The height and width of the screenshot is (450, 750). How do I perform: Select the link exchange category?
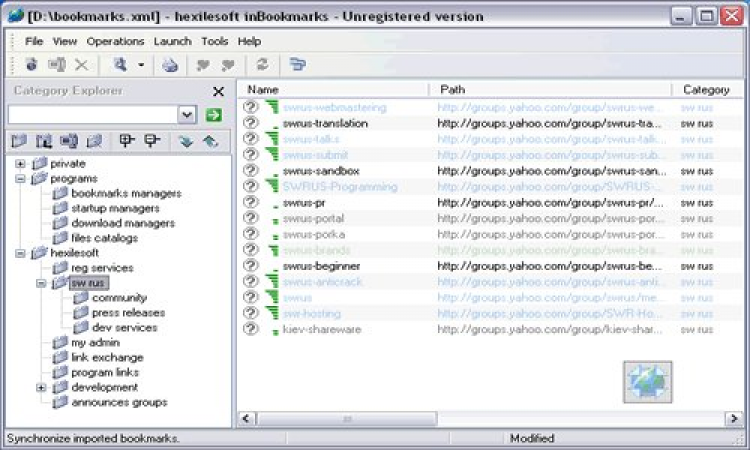point(107,358)
